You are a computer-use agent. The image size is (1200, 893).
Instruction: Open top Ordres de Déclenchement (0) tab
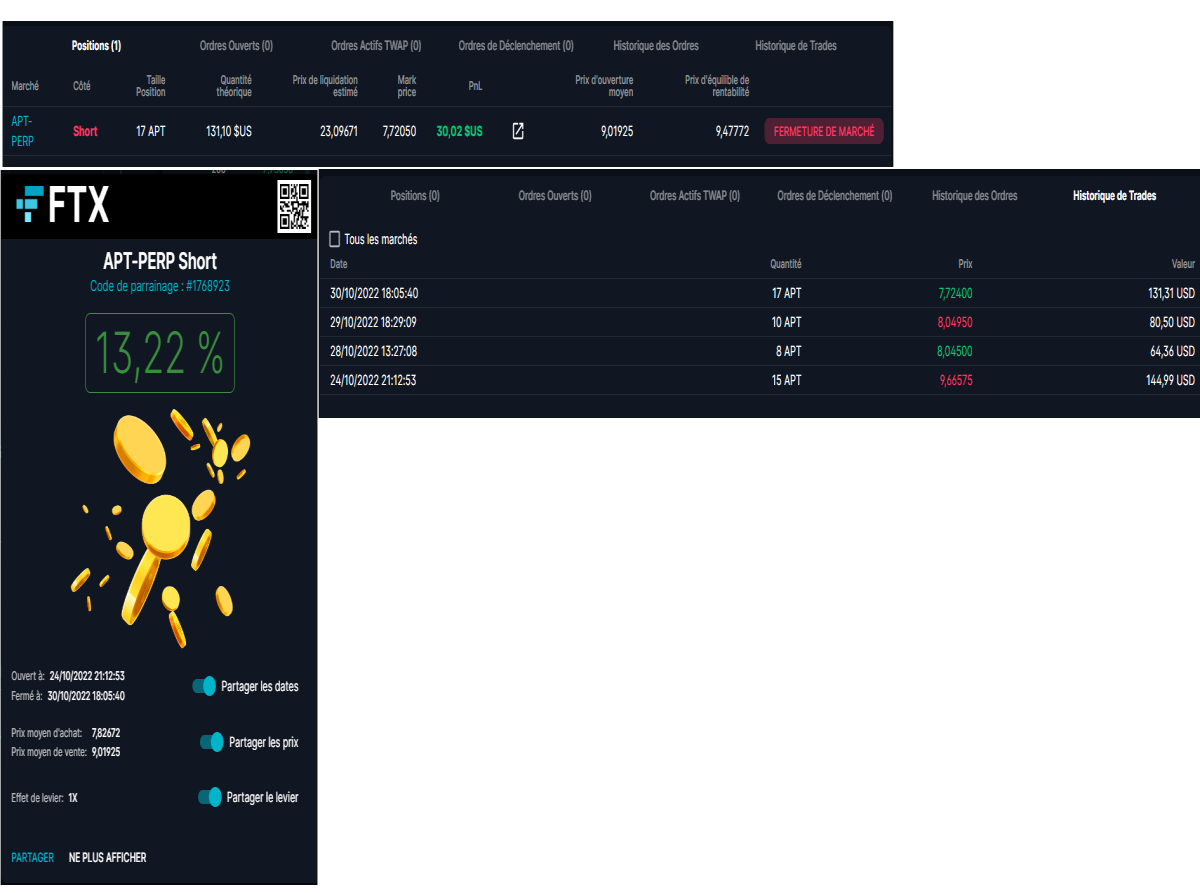click(516, 46)
